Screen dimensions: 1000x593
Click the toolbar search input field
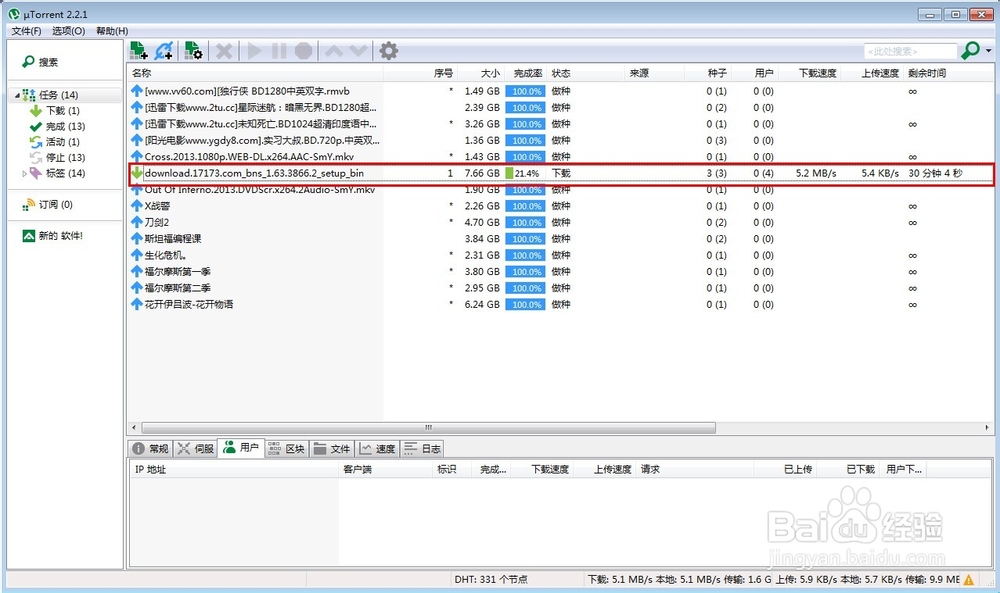tap(910, 51)
